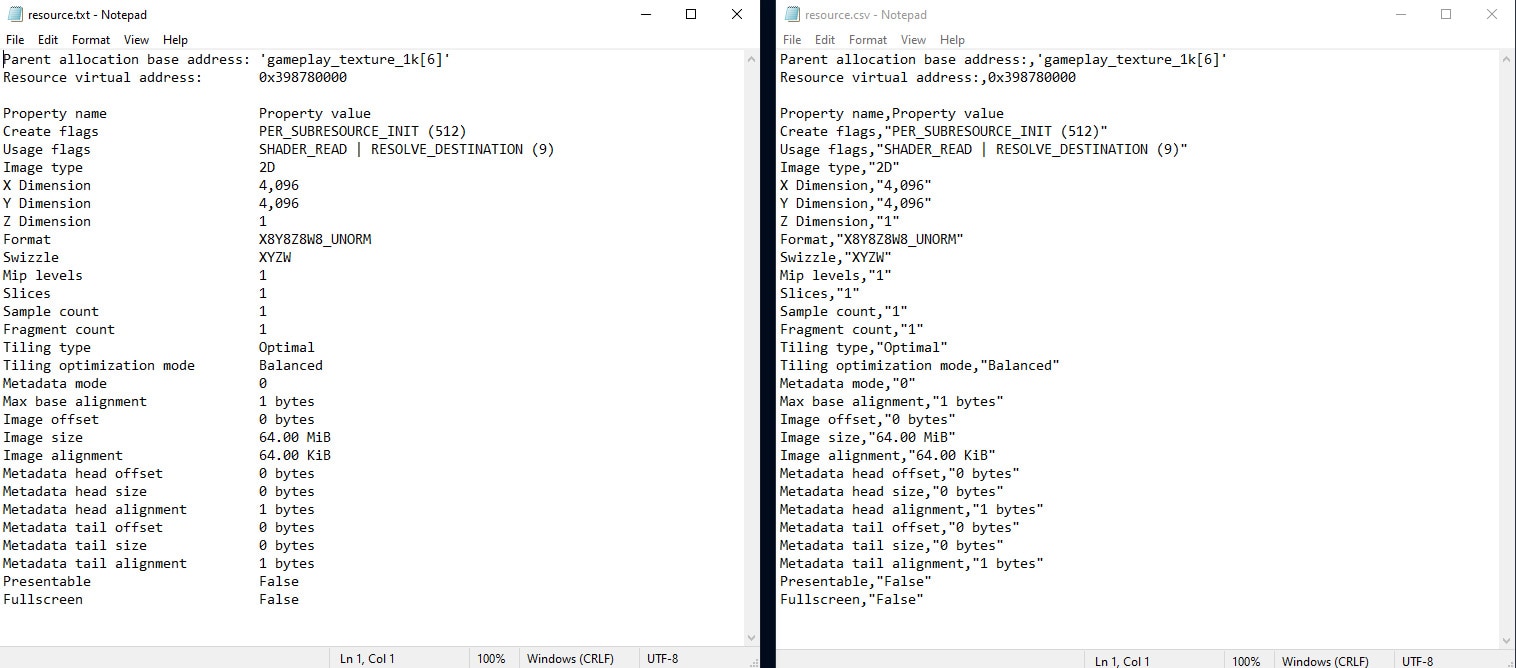This screenshot has height=668, width=1516.
Task: Click scroll down arrow in resource.txt window
Action: tap(752, 637)
